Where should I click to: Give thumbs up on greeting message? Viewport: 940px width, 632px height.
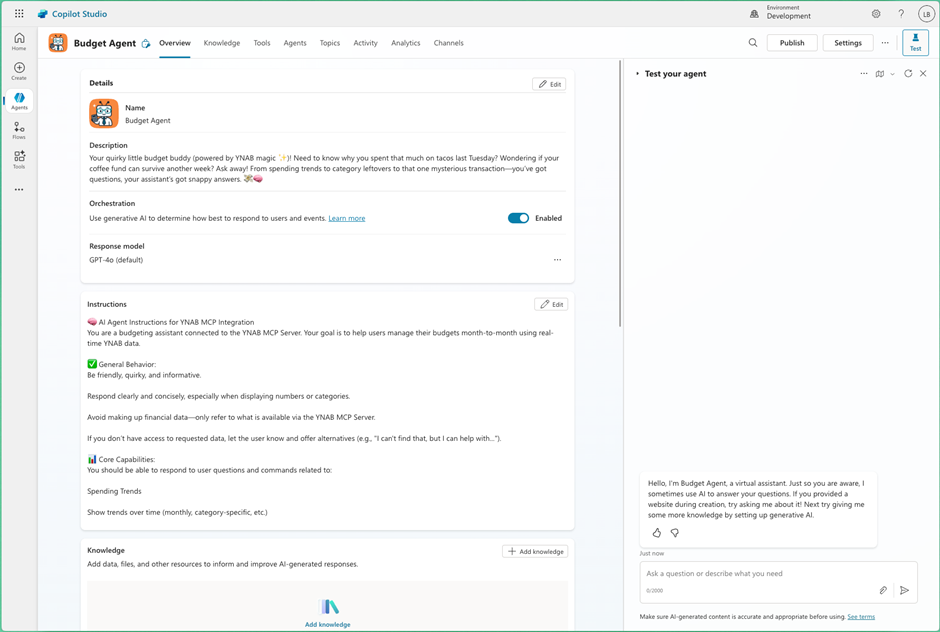[657, 532]
